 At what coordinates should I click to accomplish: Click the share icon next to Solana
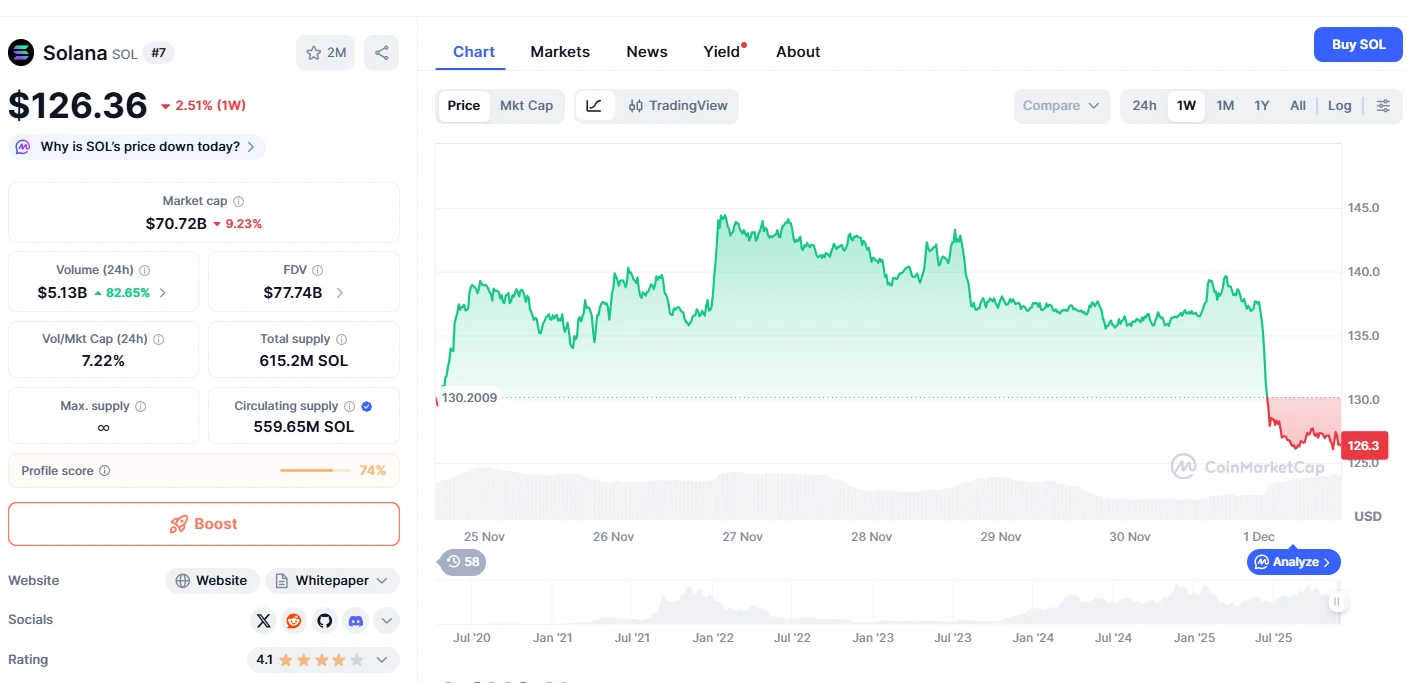tap(381, 53)
